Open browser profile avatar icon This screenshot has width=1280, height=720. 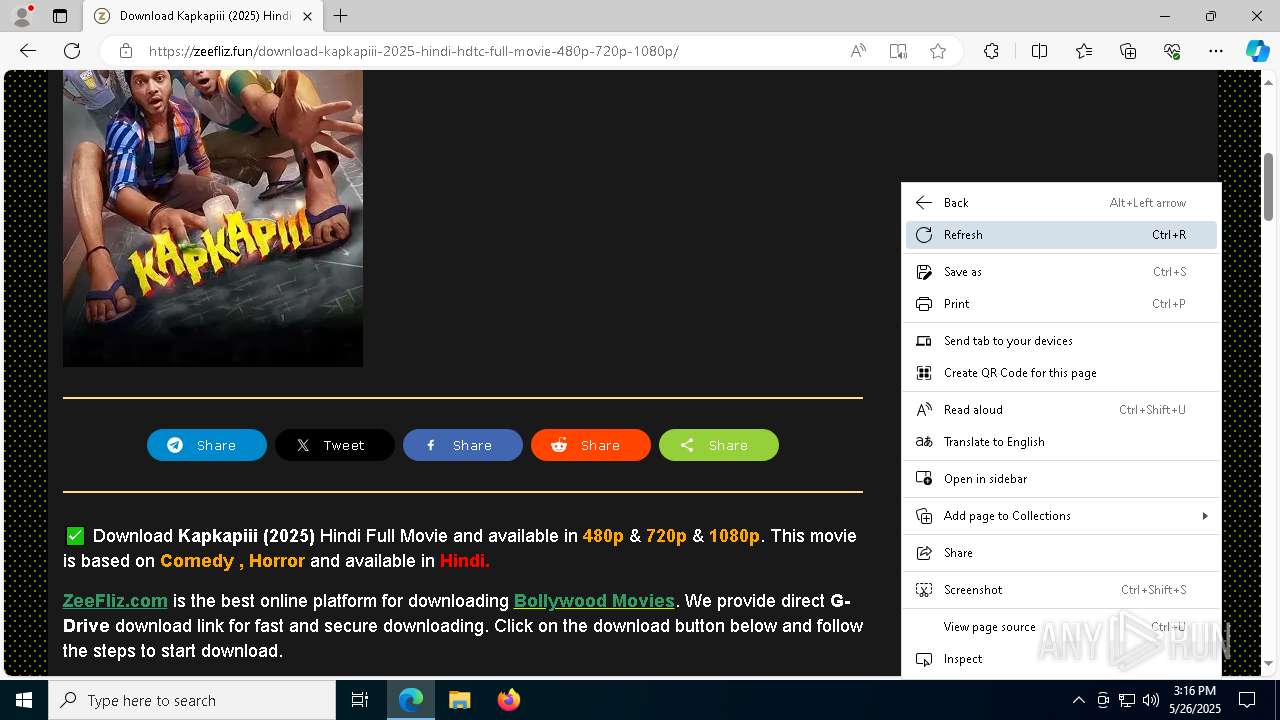pyautogui.click(x=22, y=16)
